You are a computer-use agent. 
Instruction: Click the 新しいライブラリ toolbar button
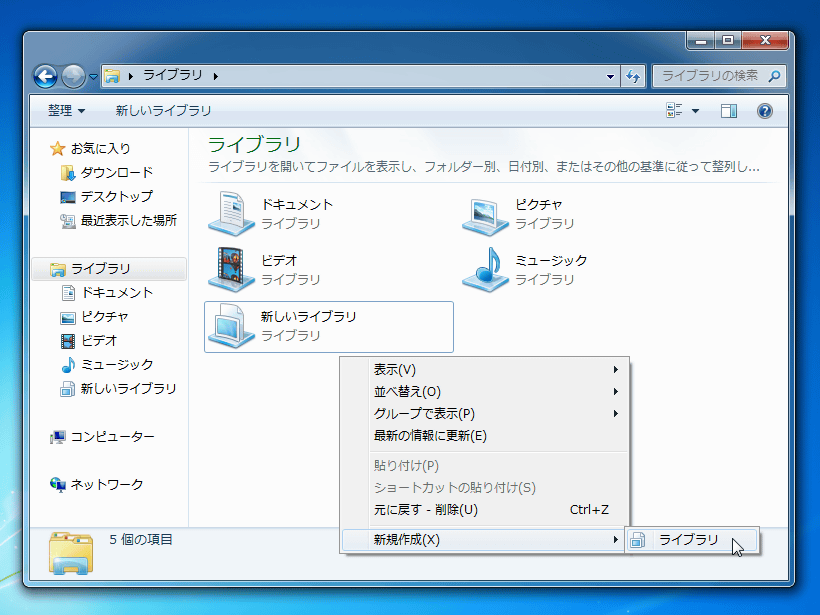[163, 110]
